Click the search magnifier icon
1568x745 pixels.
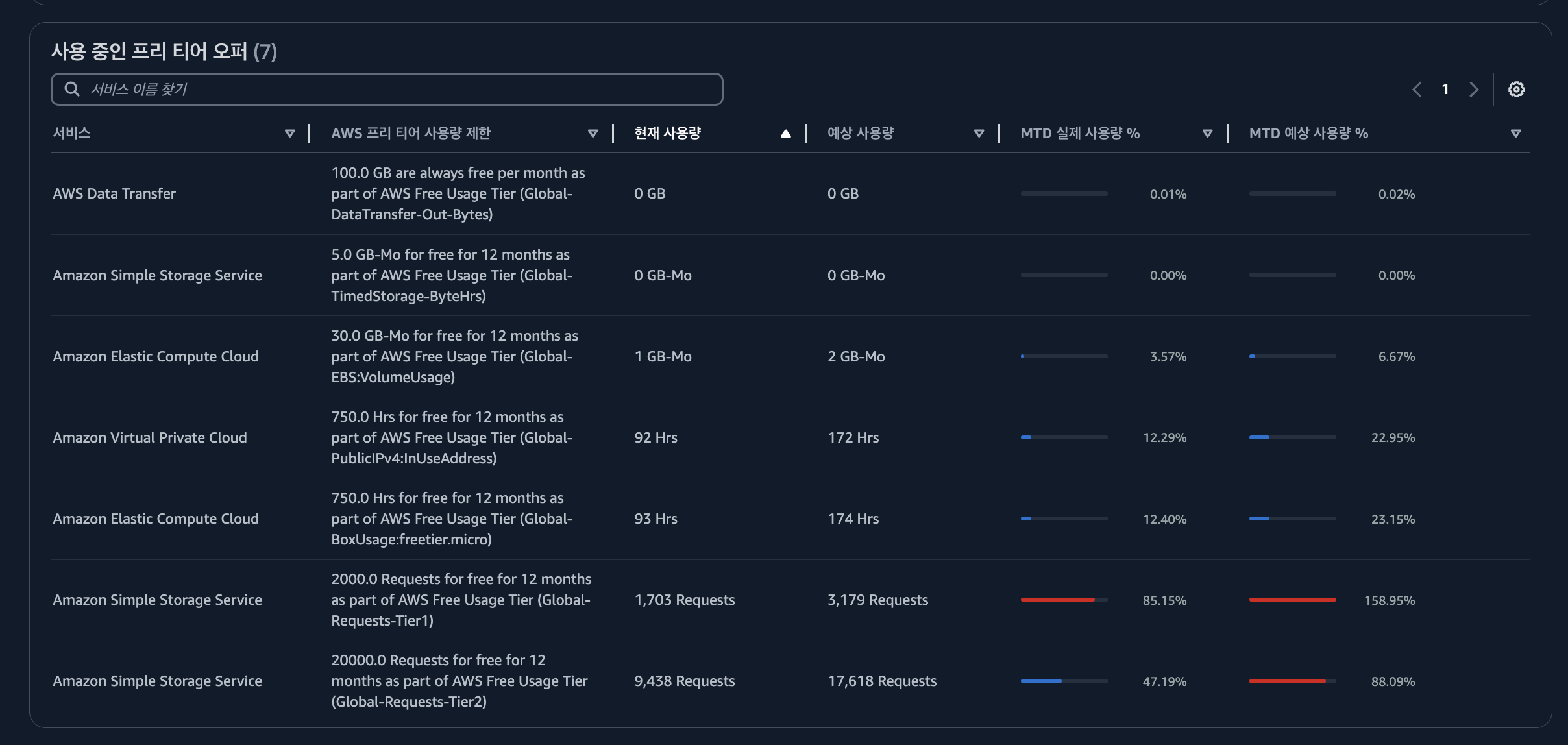point(72,89)
